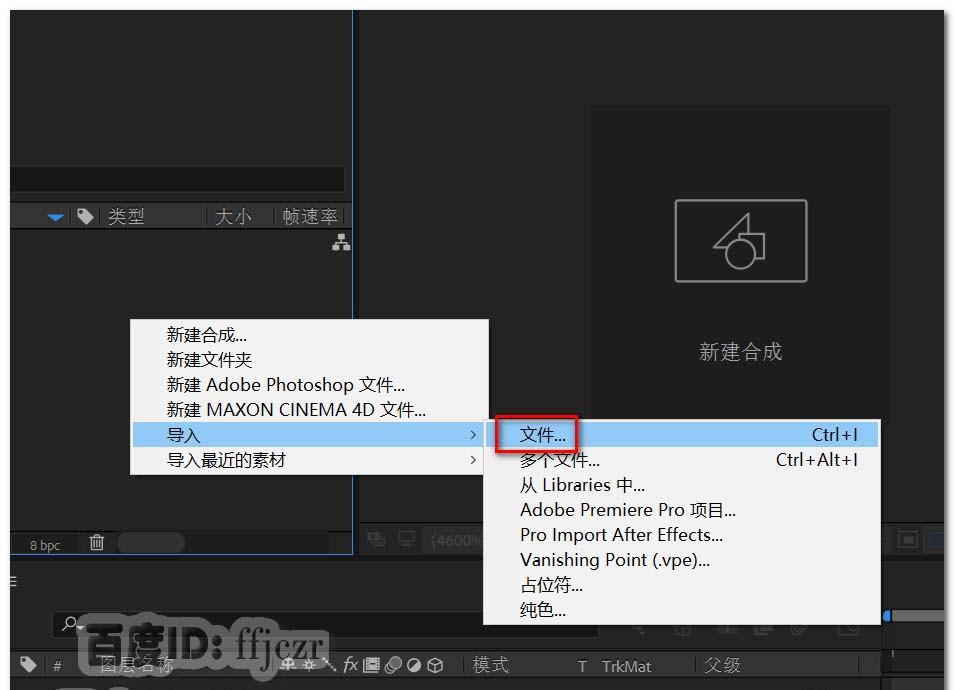Screen dimensions: 955x690
Task: Click the search magnifier icon in timeline
Action: [x=68, y=622]
